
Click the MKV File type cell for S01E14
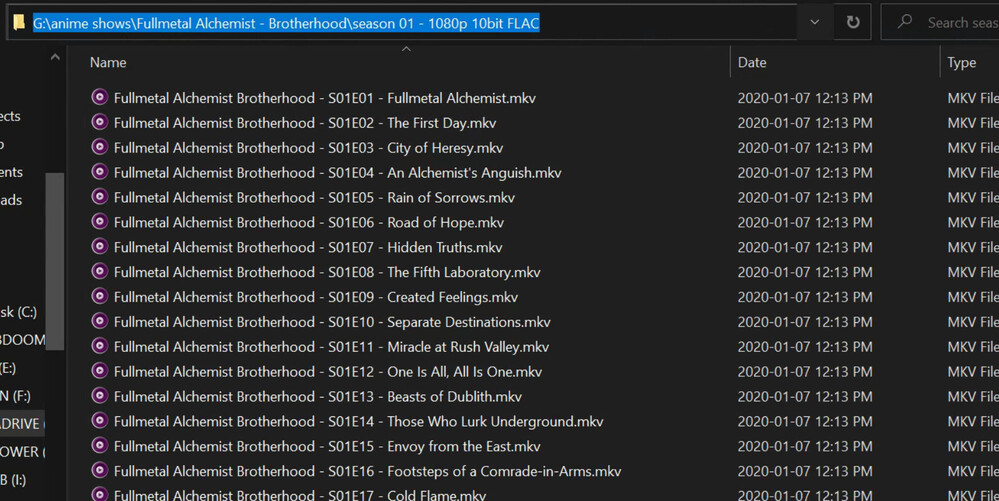pyautogui.click(x=973, y=421)
